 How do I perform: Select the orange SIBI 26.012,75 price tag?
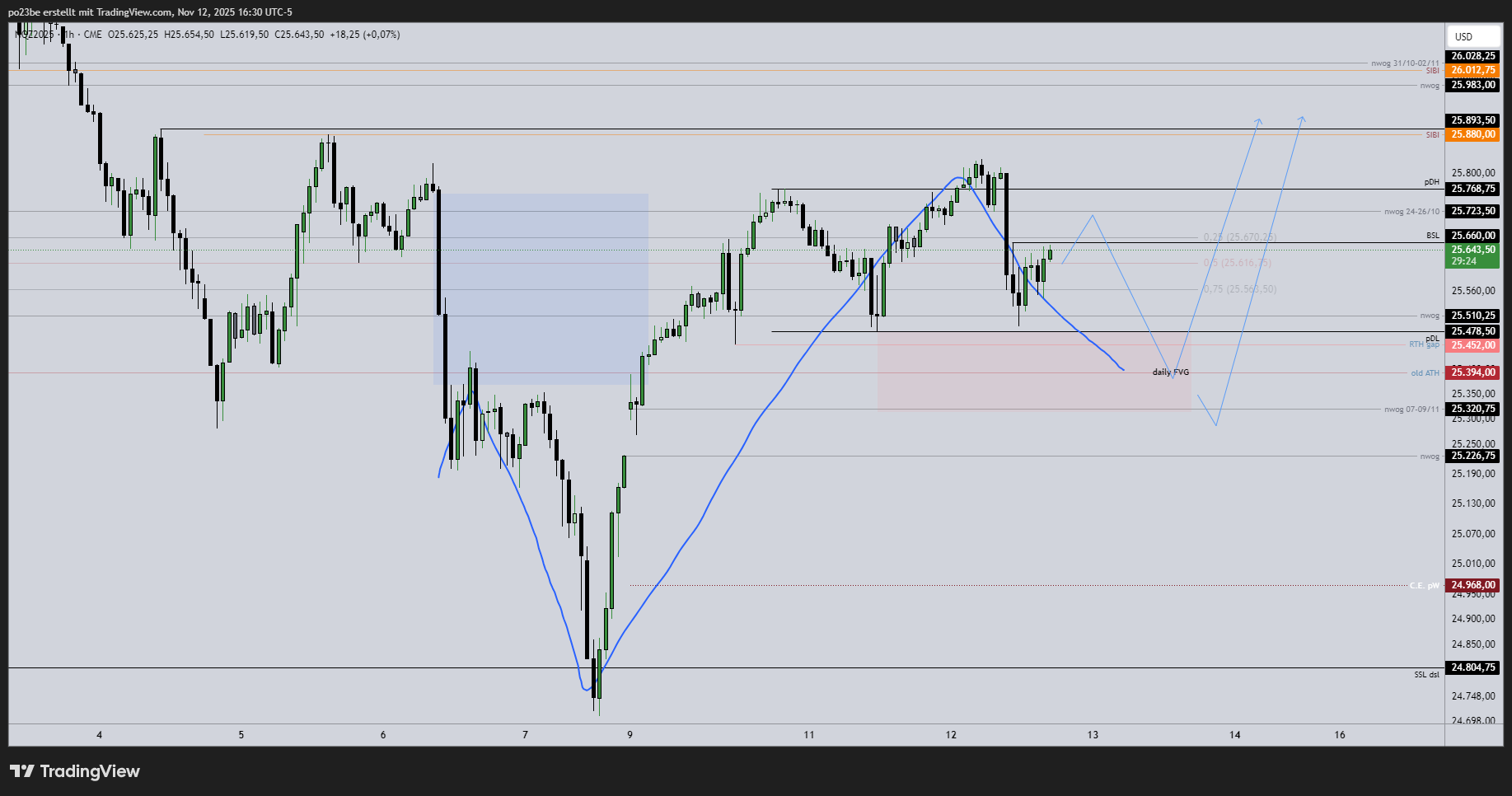click(1472, 70)
